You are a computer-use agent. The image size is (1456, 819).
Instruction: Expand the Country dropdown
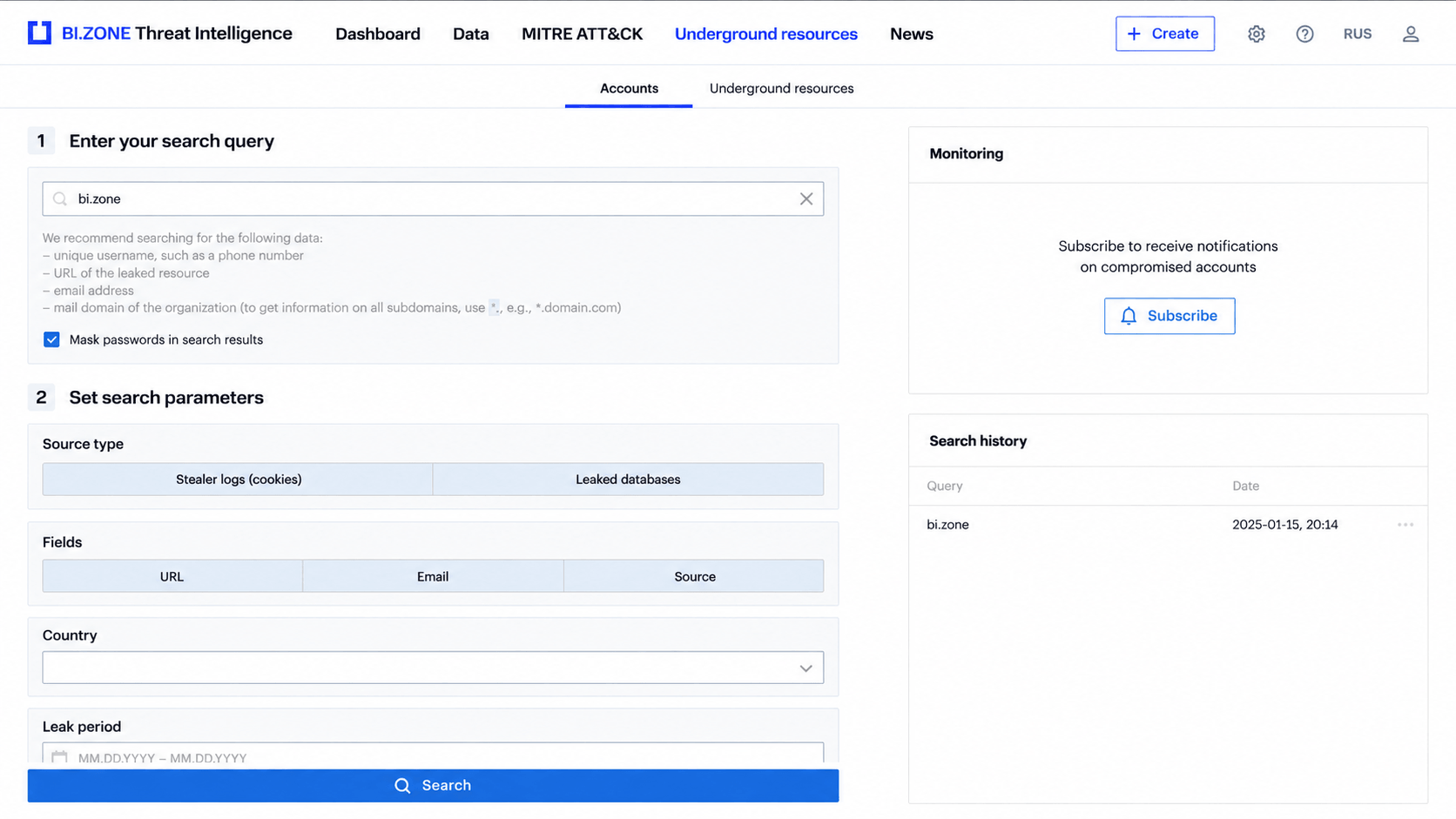tap(433, 668)
